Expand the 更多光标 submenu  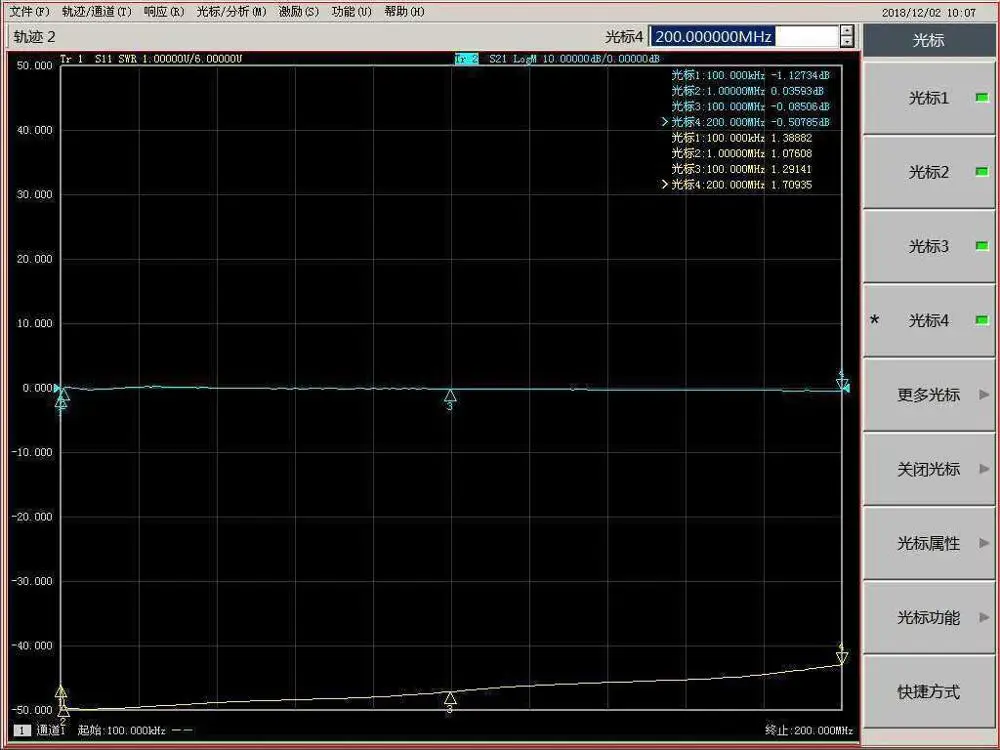(x=929, y=395)
